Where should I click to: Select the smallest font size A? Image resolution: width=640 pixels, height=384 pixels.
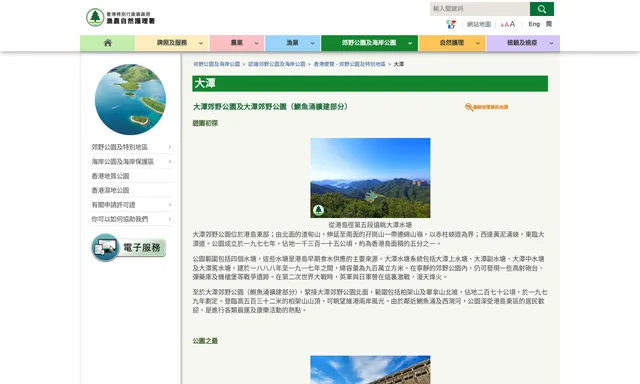[502, 25]
